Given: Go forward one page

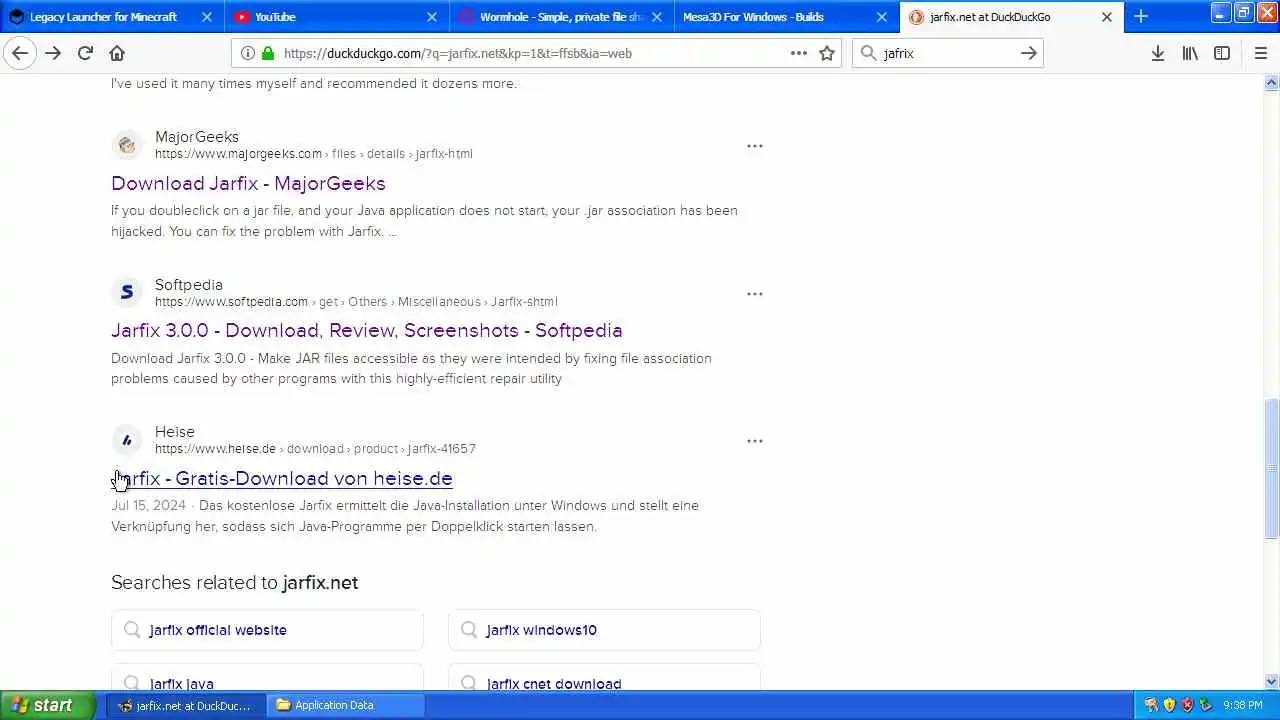Looking at the screenshot, I should pyautogui.click(x=53, y=53).
